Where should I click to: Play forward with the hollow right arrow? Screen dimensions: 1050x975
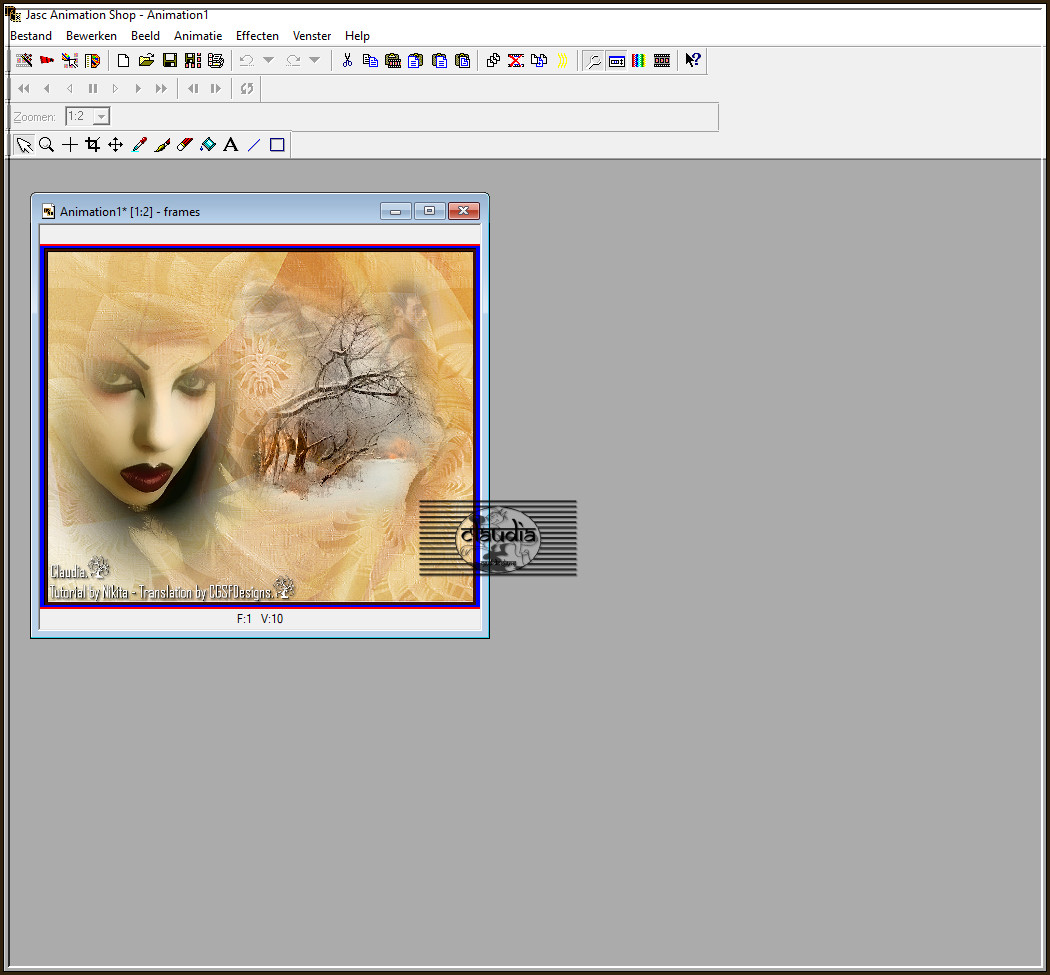115,88
